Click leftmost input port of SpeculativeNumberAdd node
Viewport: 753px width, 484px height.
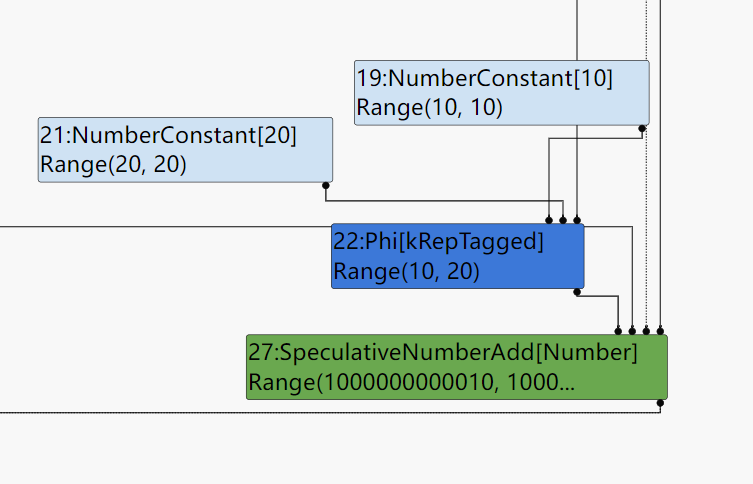pos(618,330)
